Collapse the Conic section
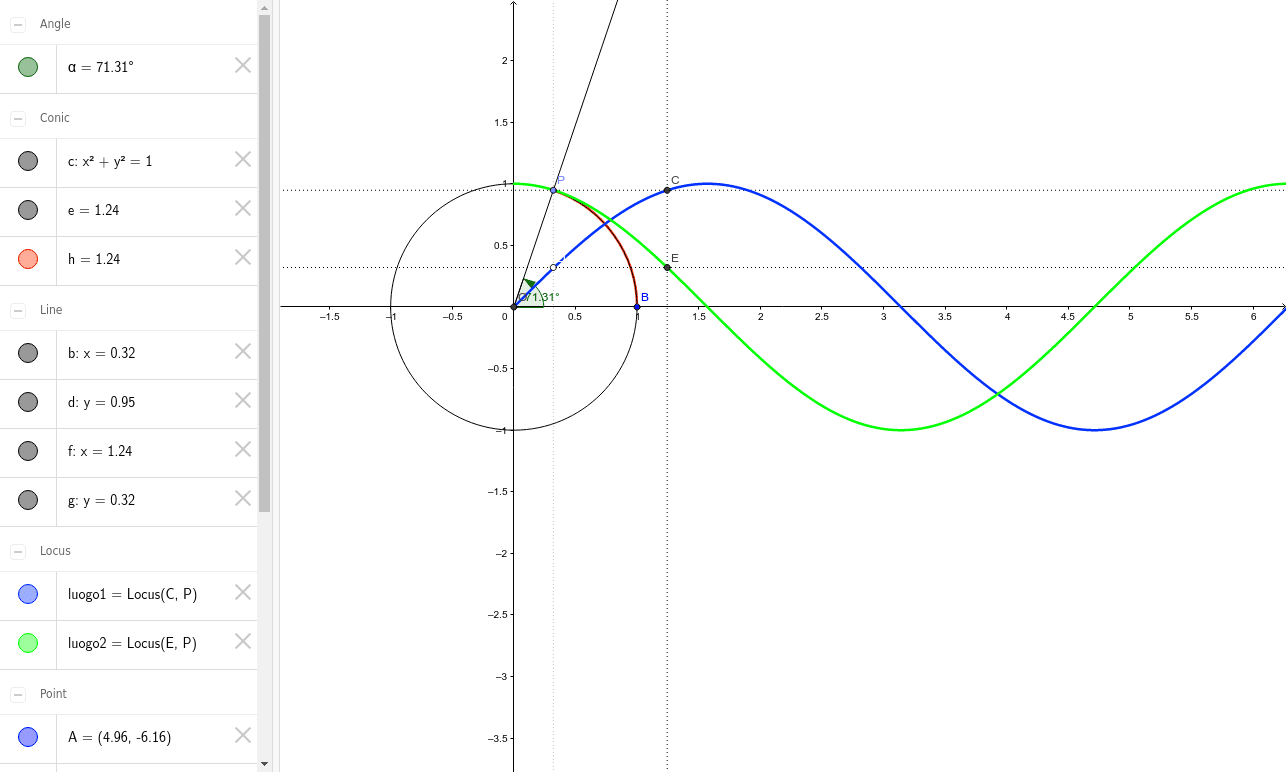Screen dimensions: 1288x774 [17, 117]
